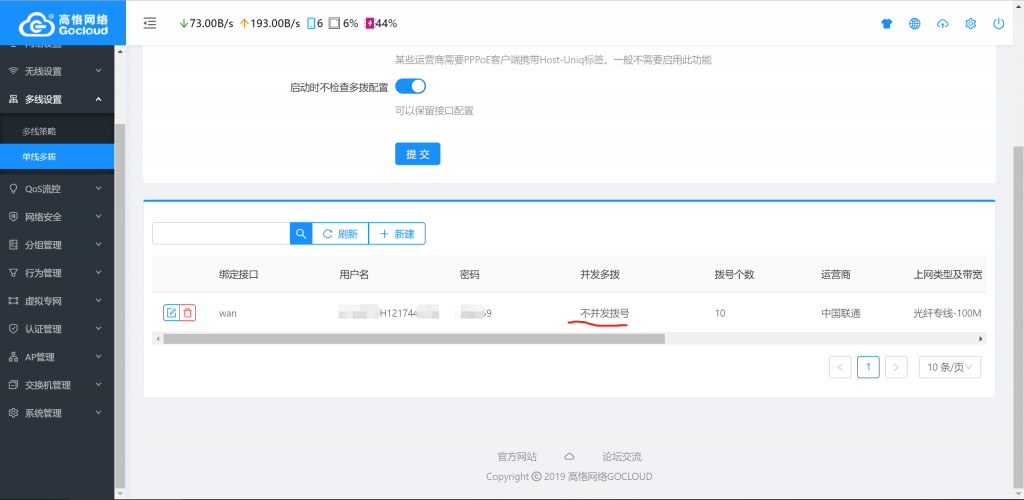This screenshot has height=500, width=1024.
Task: Open the theme skin shirt icon
Action: 886,24
